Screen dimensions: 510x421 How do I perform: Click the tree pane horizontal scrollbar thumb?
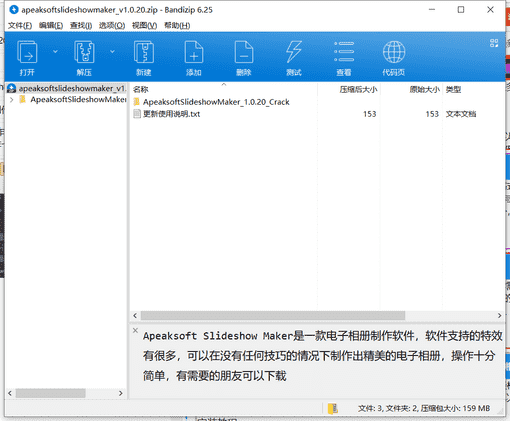click(x=51, y=393)
